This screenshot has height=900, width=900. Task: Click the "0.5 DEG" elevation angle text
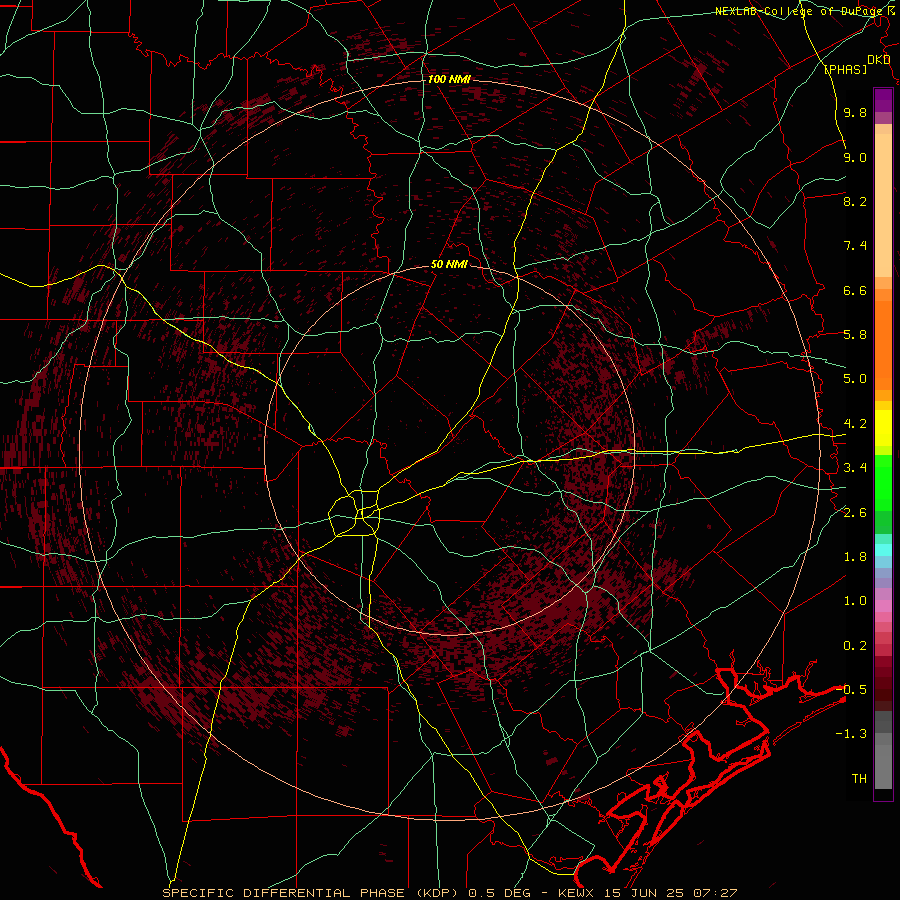click(498, 893)
